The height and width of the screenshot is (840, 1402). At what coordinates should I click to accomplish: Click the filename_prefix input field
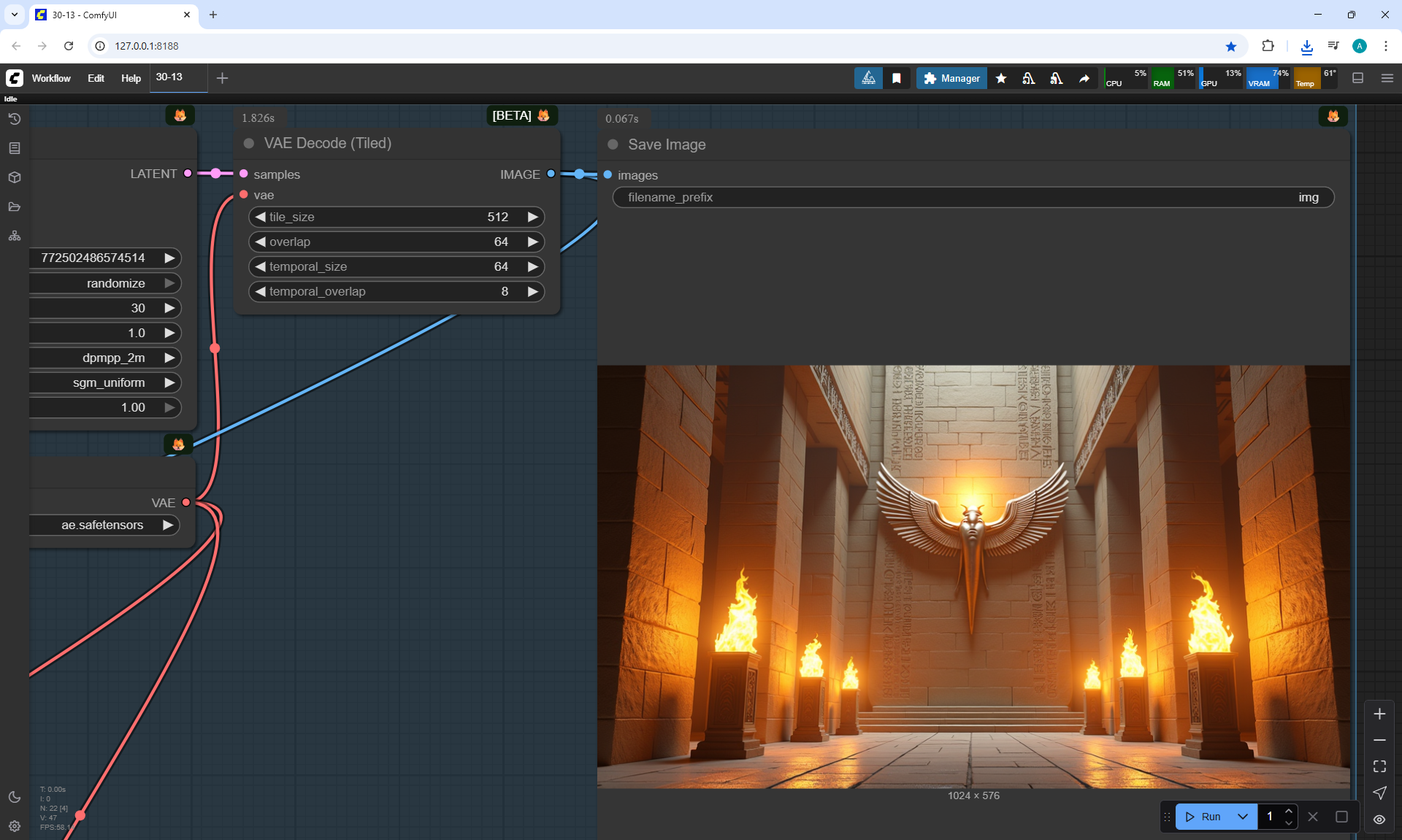tap(973, 197)
